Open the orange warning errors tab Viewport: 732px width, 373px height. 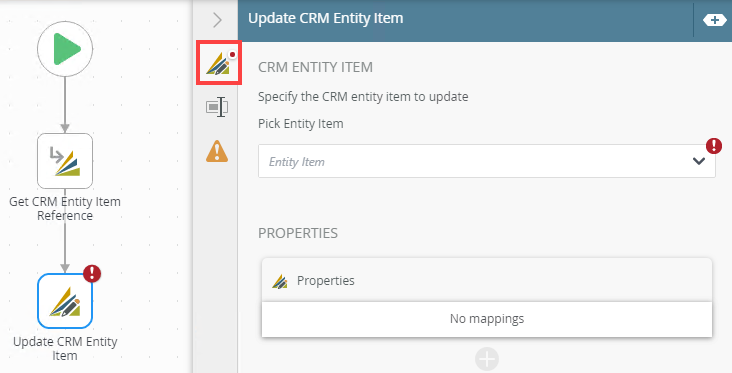pyautogui.click(x=217, y=151)
